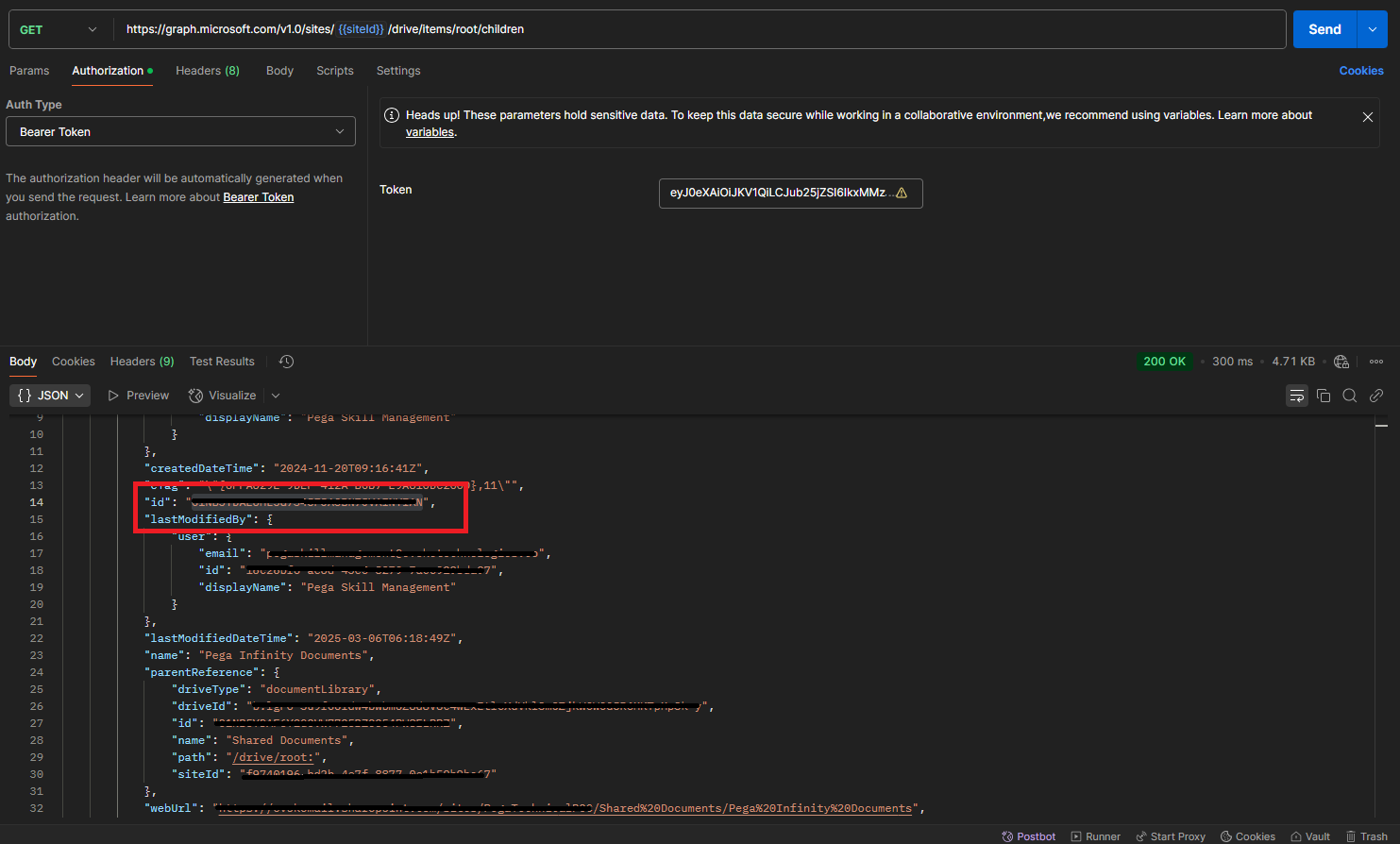Expand dropdown arrow next to Visualize
The height and width of the screenshot is (844, 1400).
[x=276, y=396]
